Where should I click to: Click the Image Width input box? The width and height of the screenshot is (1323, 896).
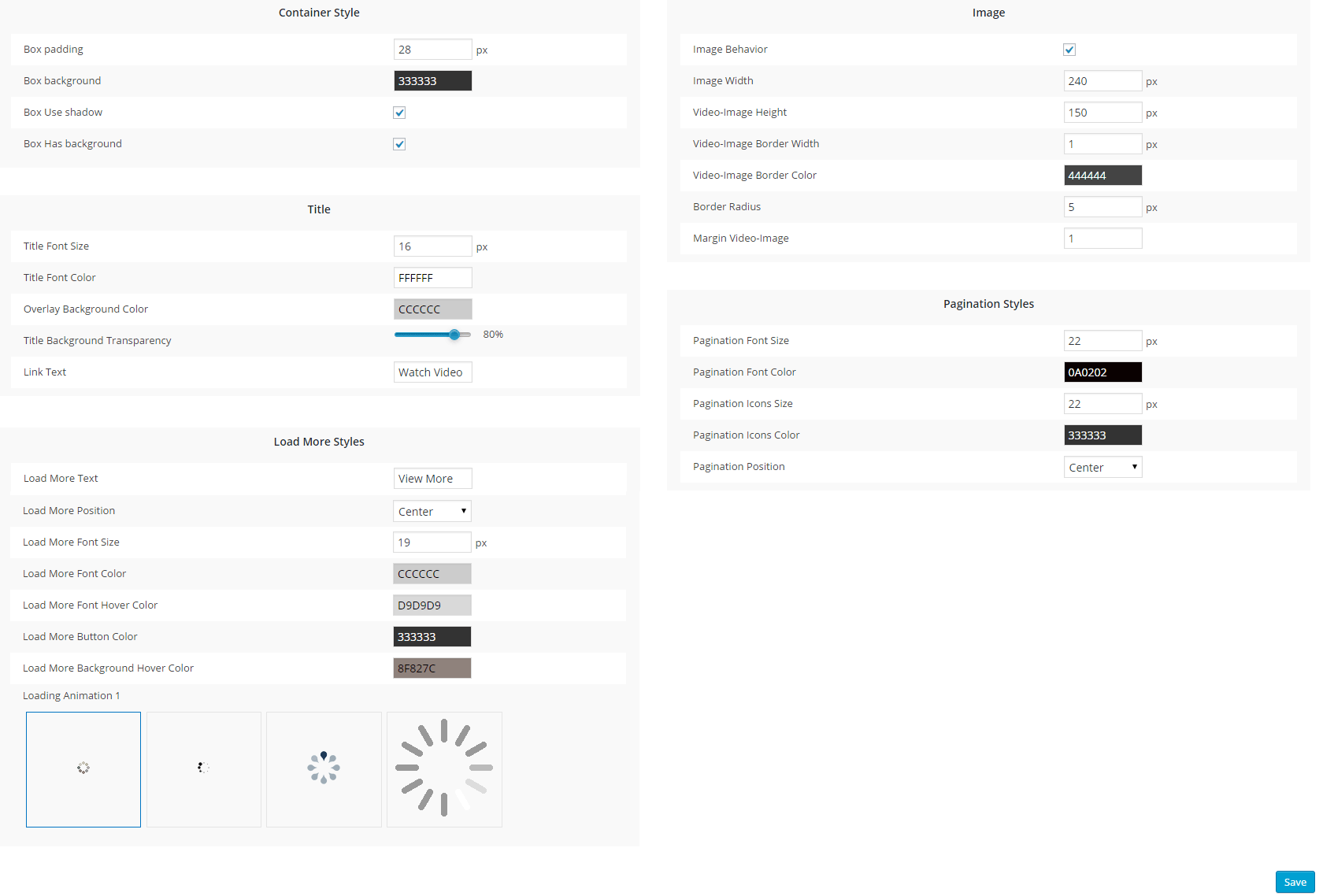click(1102, 81)
